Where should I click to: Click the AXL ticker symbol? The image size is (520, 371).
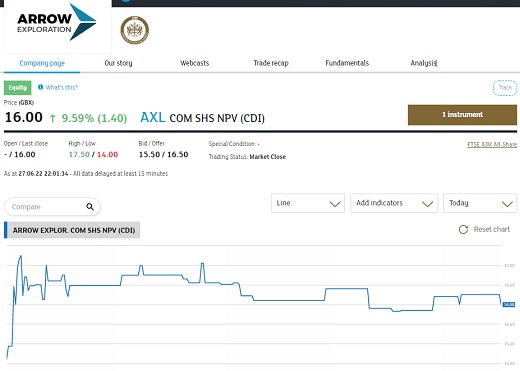point(153,117)
